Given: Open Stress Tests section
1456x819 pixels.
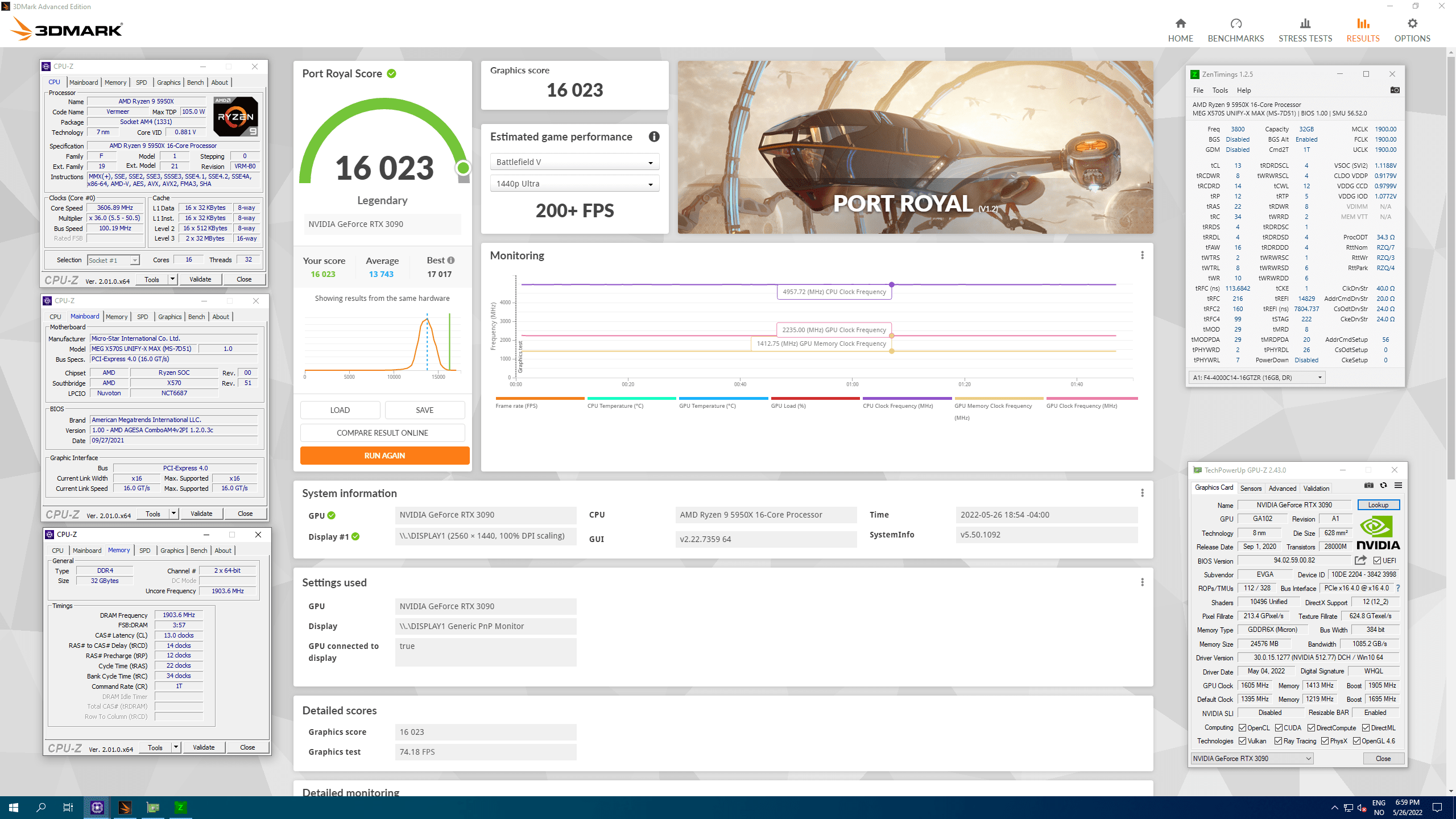Looking at the screenshot, I should 1305,30.
